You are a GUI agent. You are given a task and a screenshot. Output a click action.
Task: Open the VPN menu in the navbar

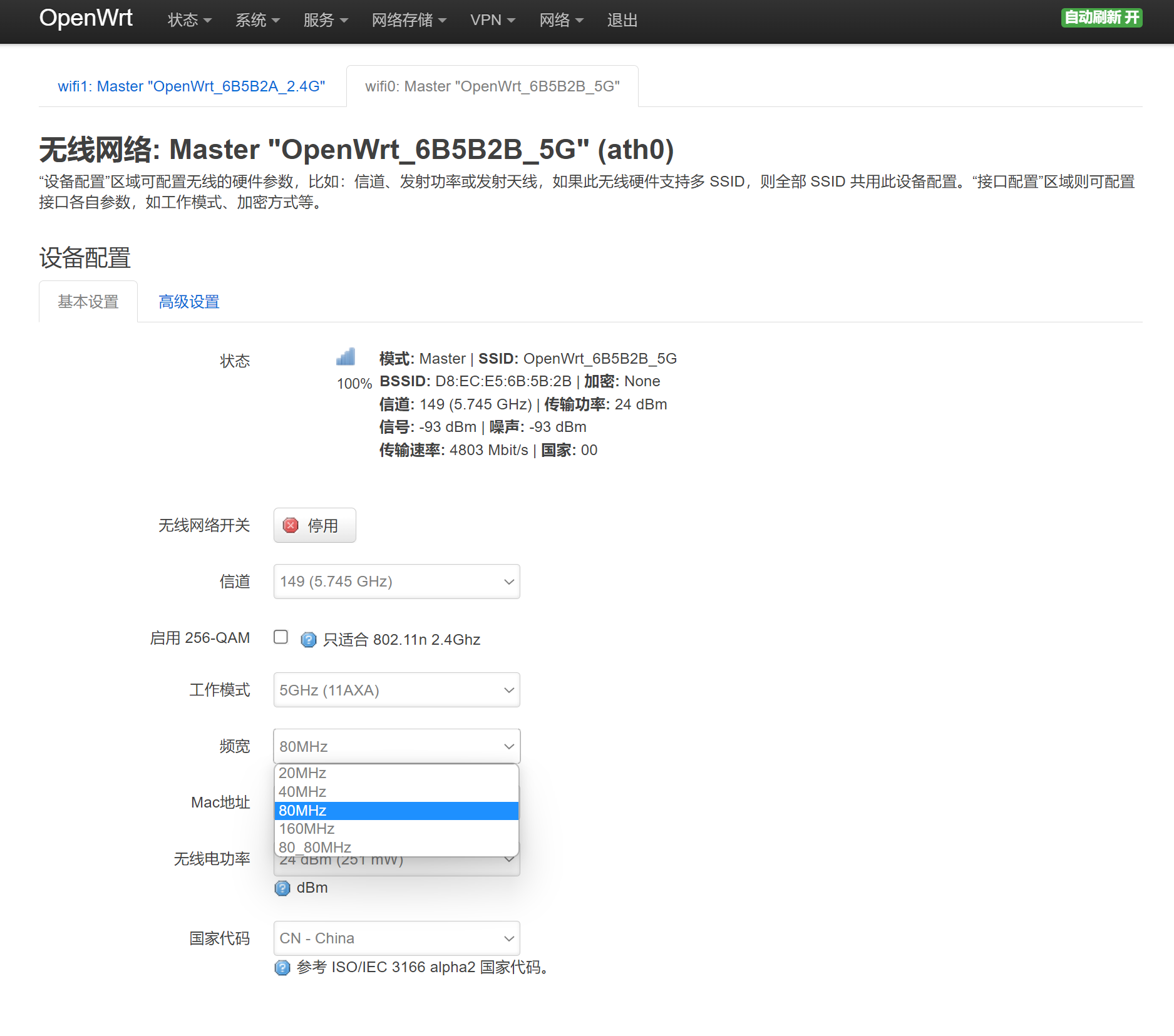pos(492,20)
